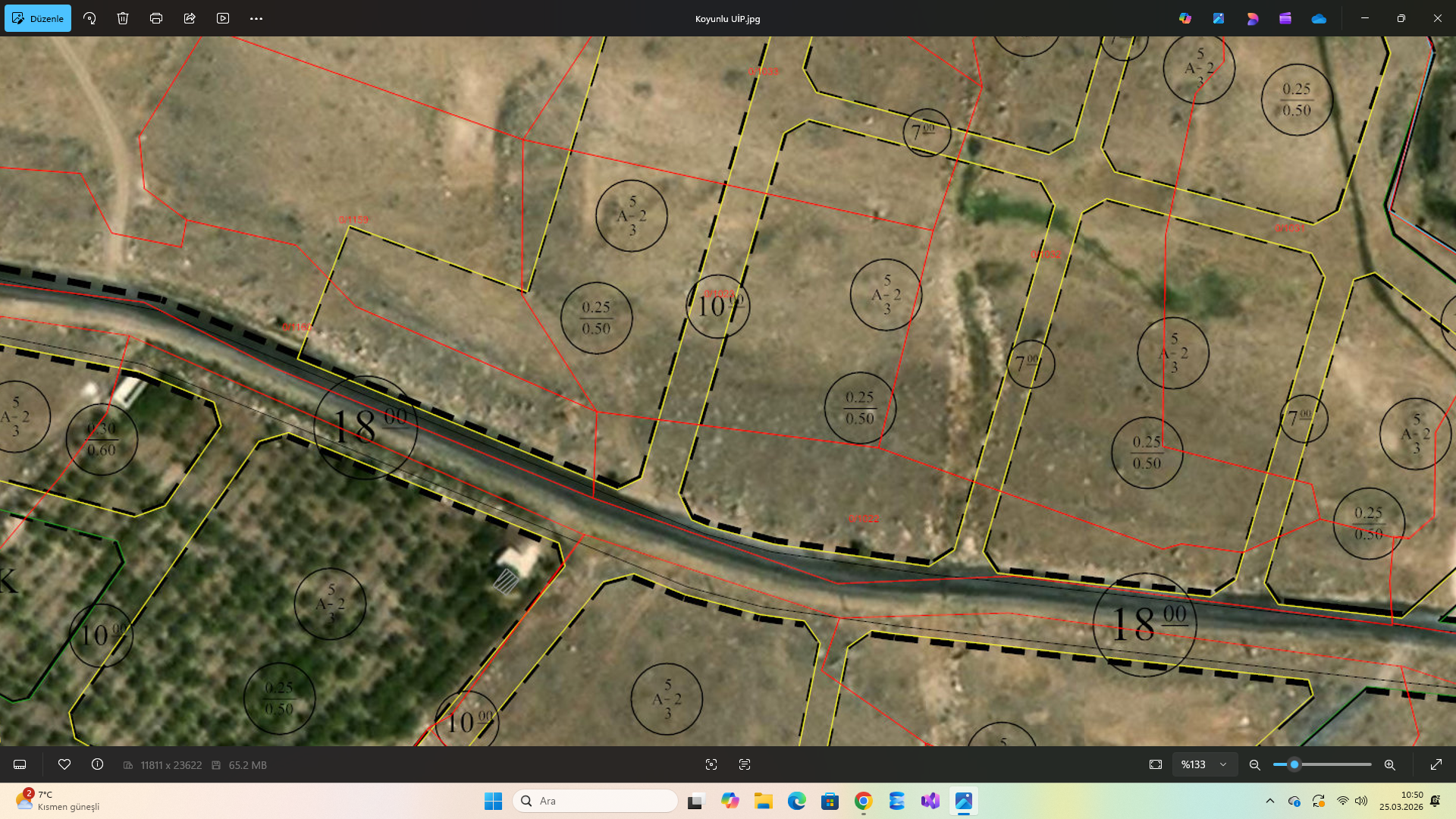Open the three-dots more options menu
This screenshot has width=1456, height=819.
point(256,18)
